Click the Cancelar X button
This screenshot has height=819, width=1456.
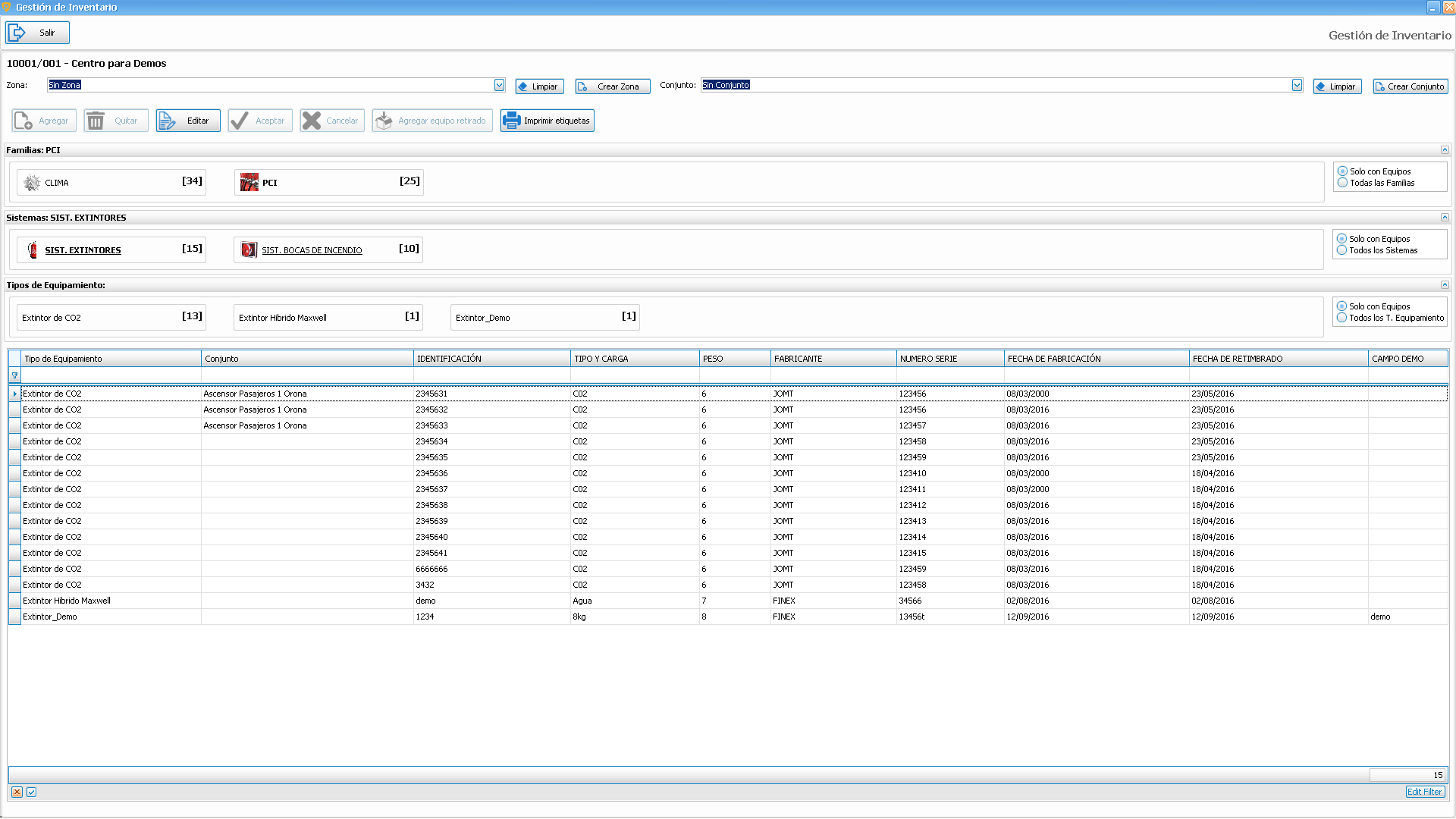(x=332, y=121)
